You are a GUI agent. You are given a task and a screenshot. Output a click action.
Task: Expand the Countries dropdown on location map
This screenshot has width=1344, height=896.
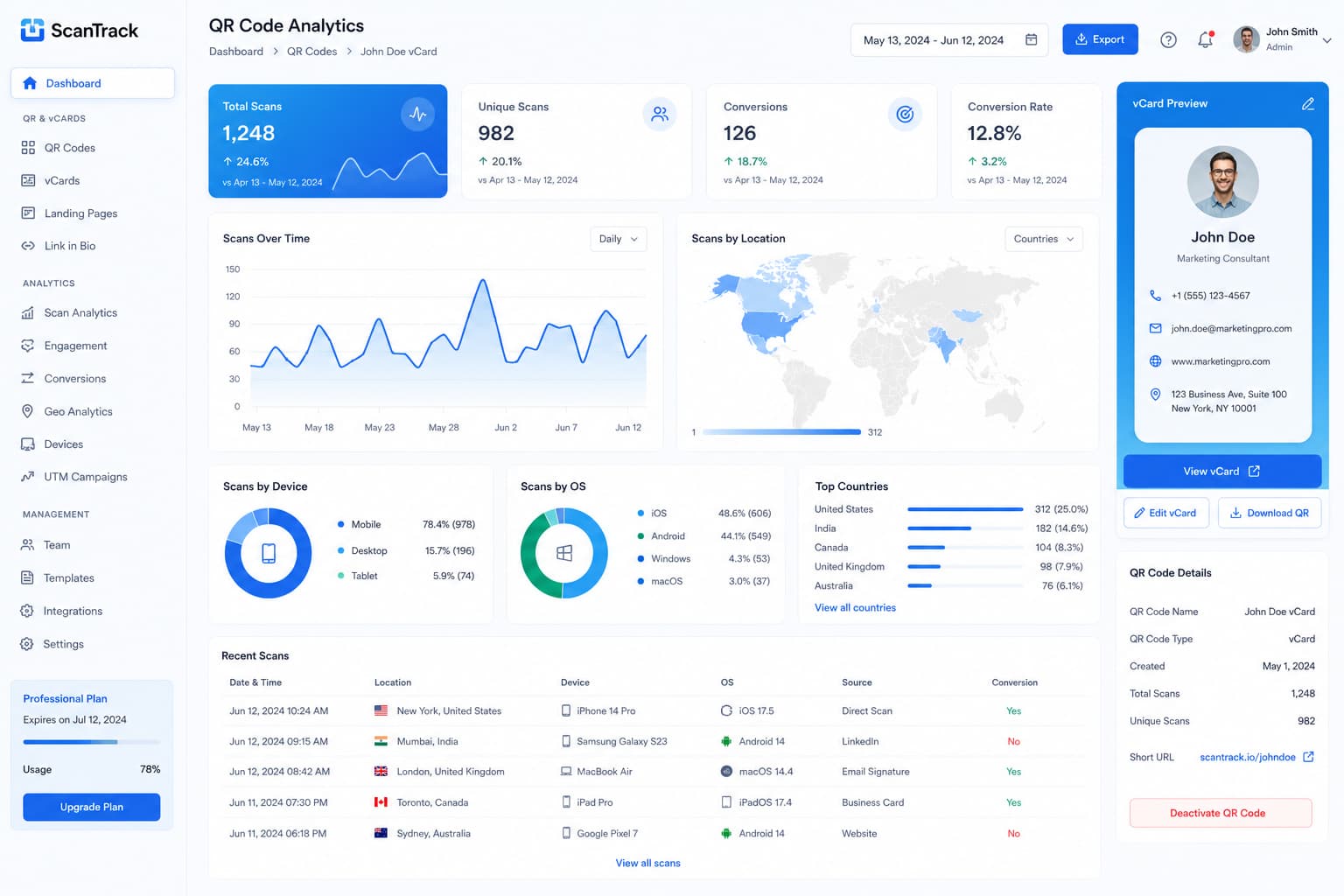click(1044, 239)
